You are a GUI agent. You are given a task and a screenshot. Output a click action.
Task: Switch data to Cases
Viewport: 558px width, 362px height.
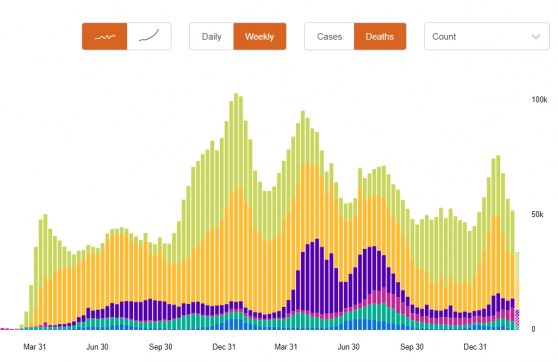point(329,37)
